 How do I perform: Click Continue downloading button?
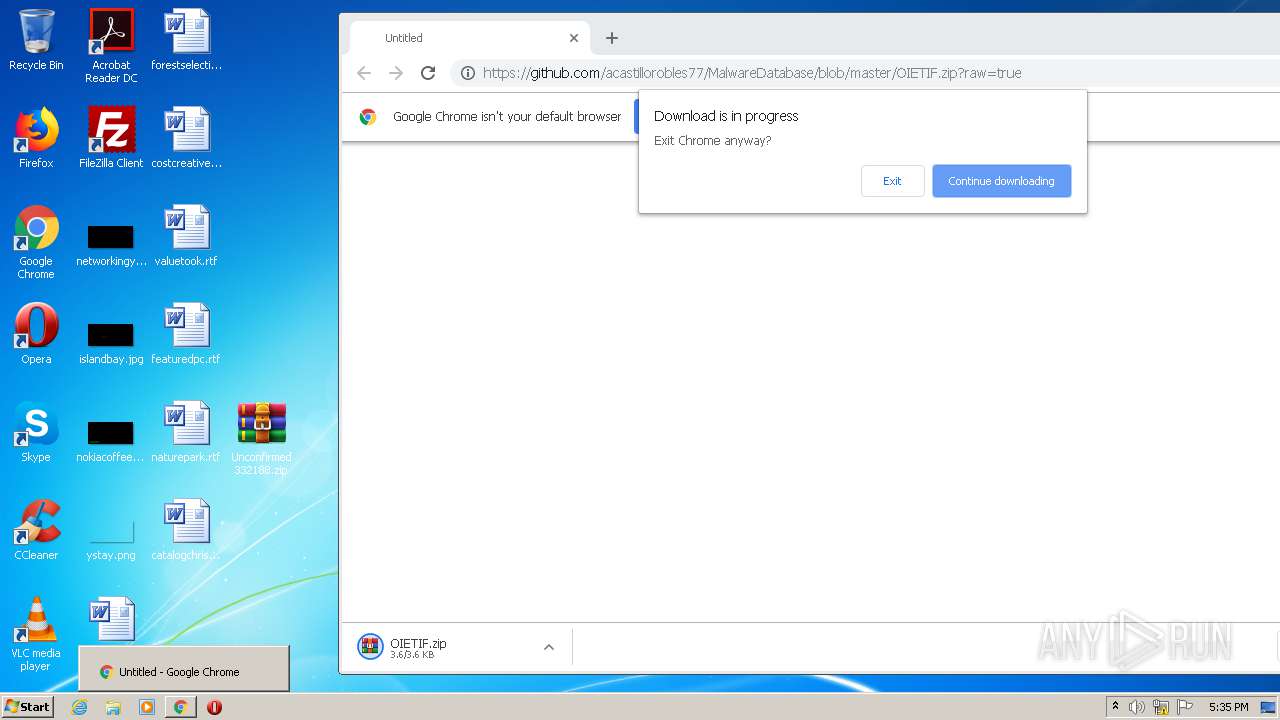(1001, 181)
